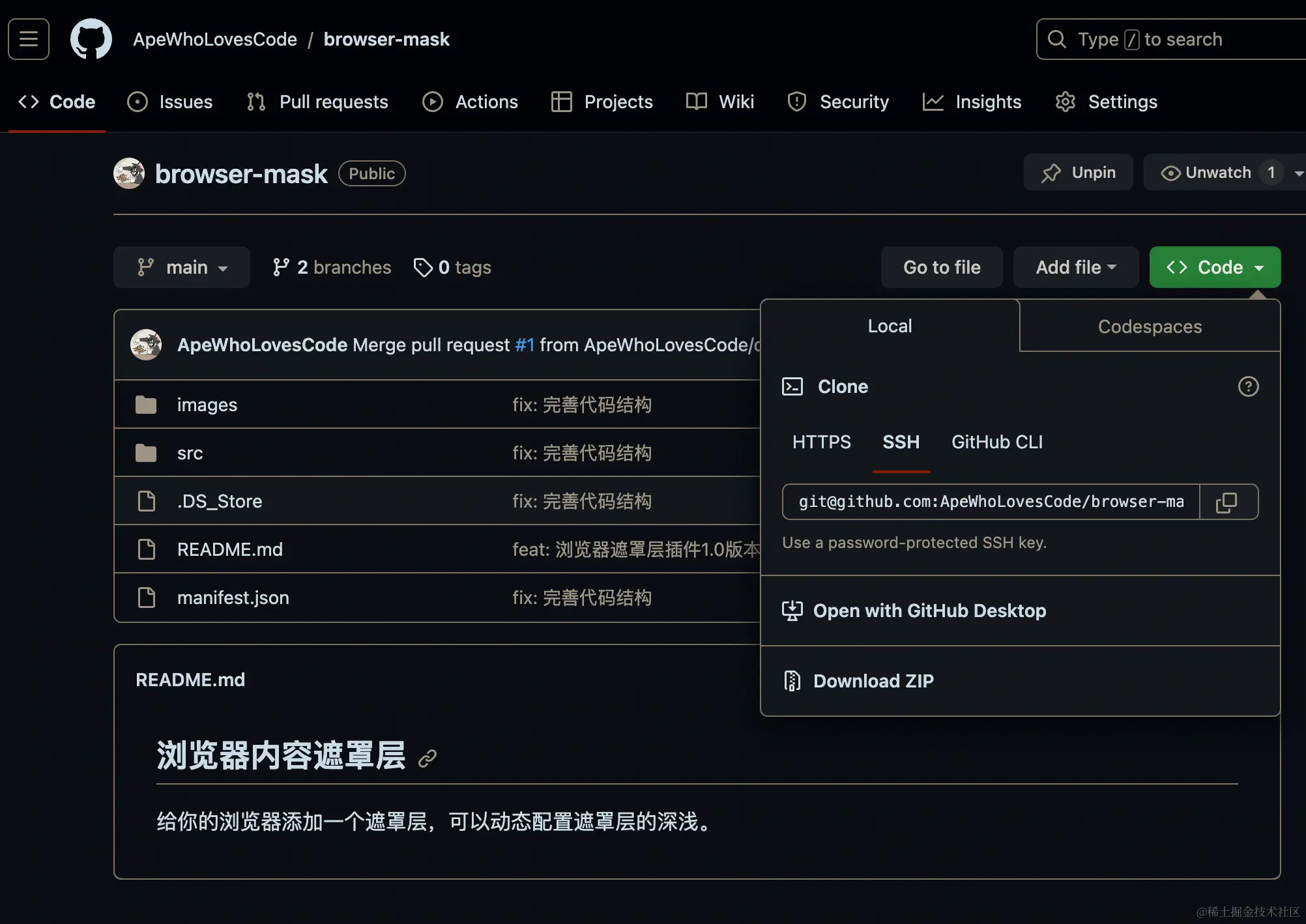Viewport: 1306px width, 924px height.
Task: Open the src folder
Action: [190, 453]
